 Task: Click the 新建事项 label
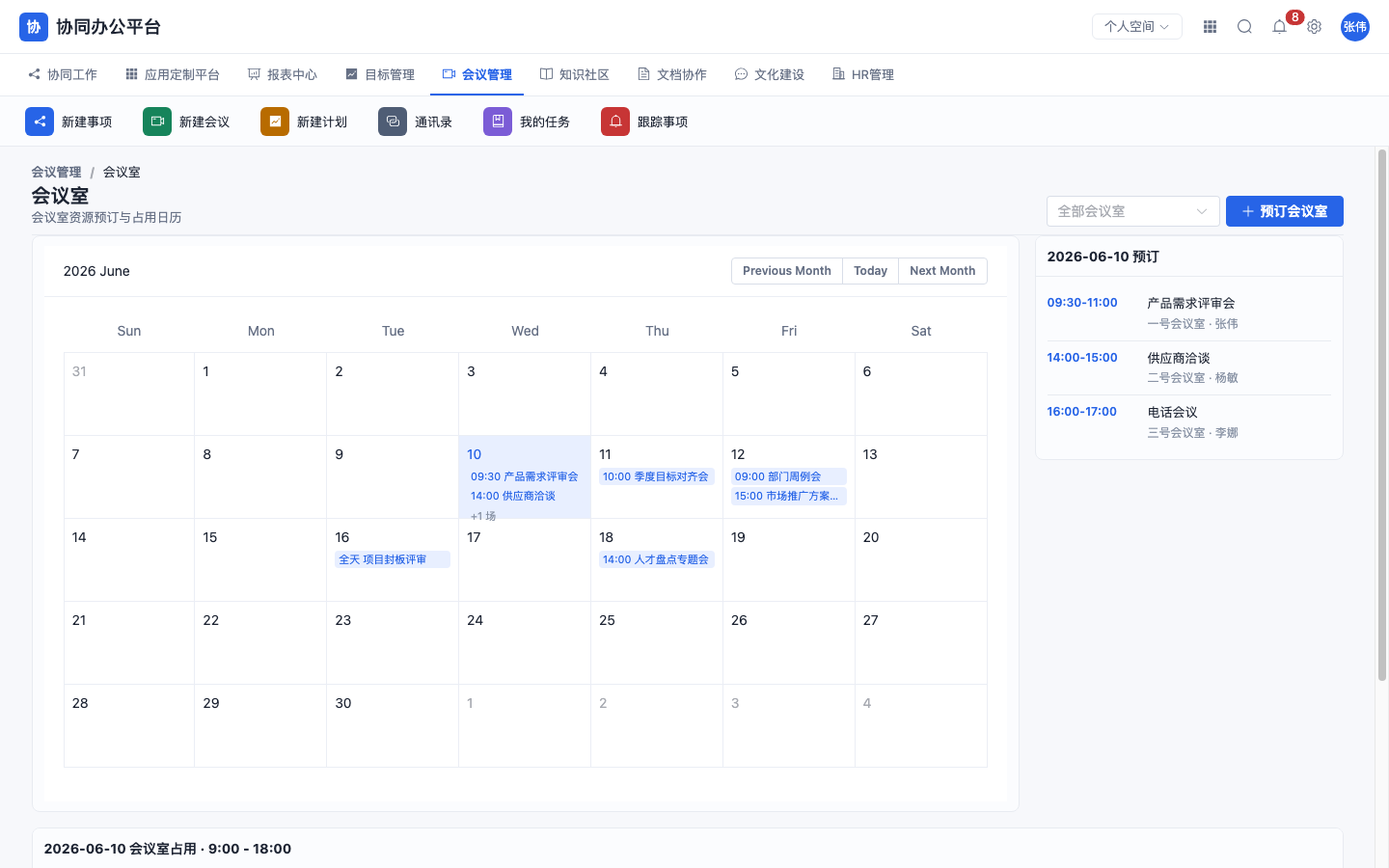pos(87,122)
